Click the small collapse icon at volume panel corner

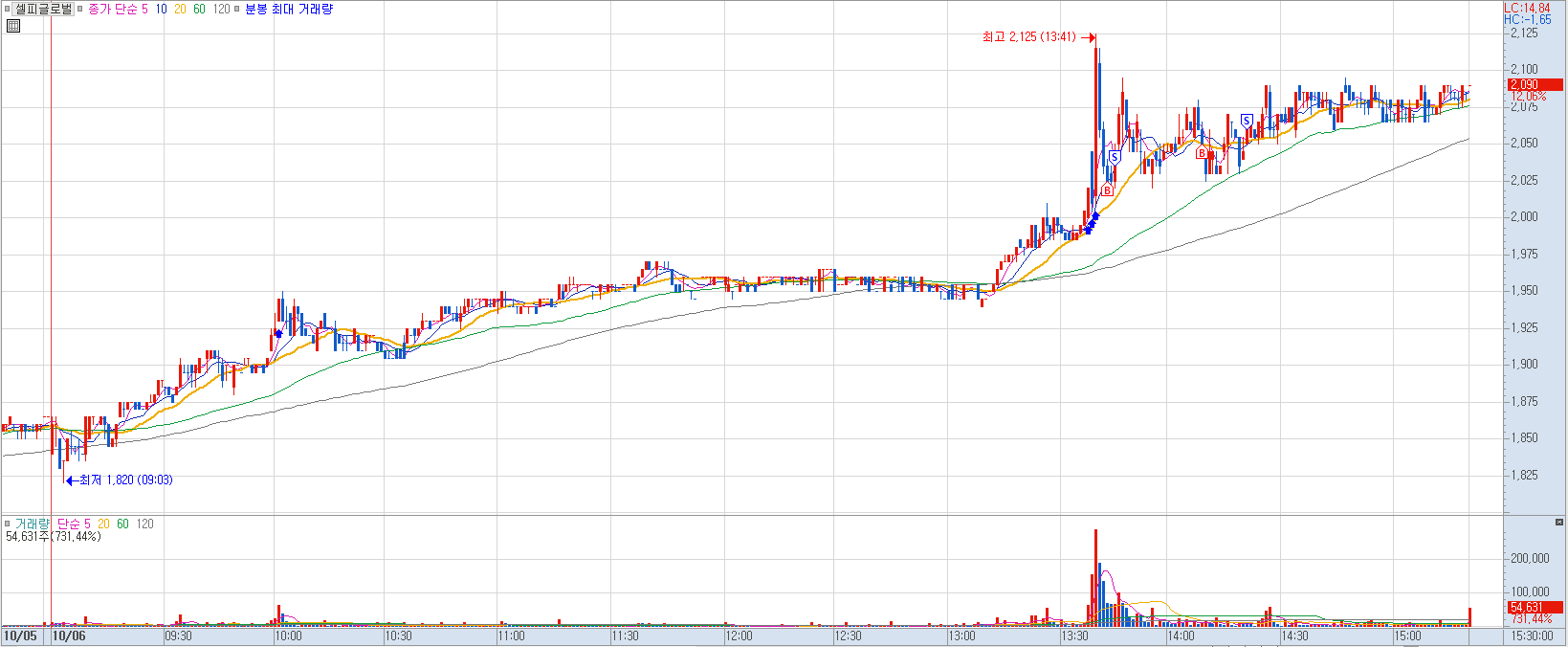point(1559,523)
